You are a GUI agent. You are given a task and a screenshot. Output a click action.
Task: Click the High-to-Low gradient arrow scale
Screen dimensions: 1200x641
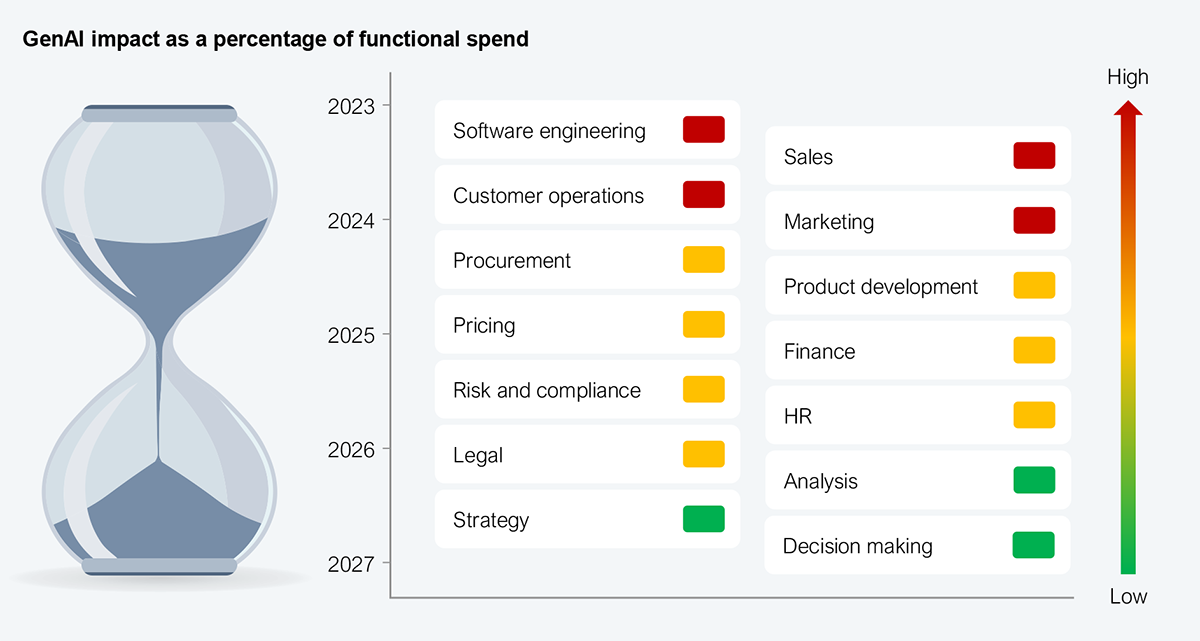1128,340
